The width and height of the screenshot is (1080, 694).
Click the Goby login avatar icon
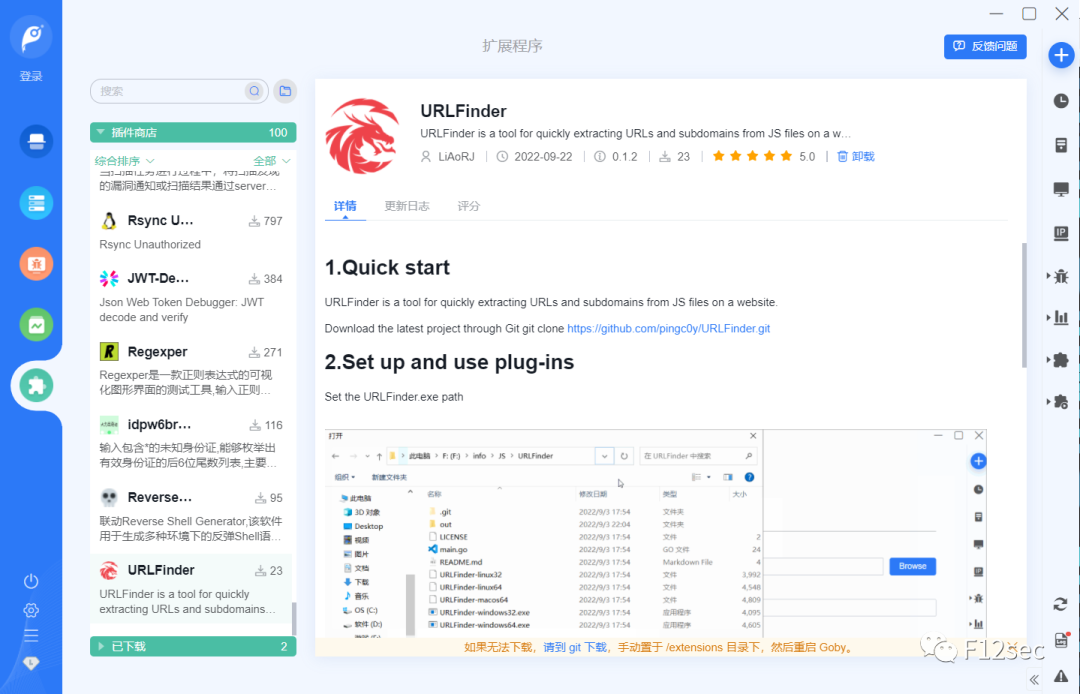point(31,36)
